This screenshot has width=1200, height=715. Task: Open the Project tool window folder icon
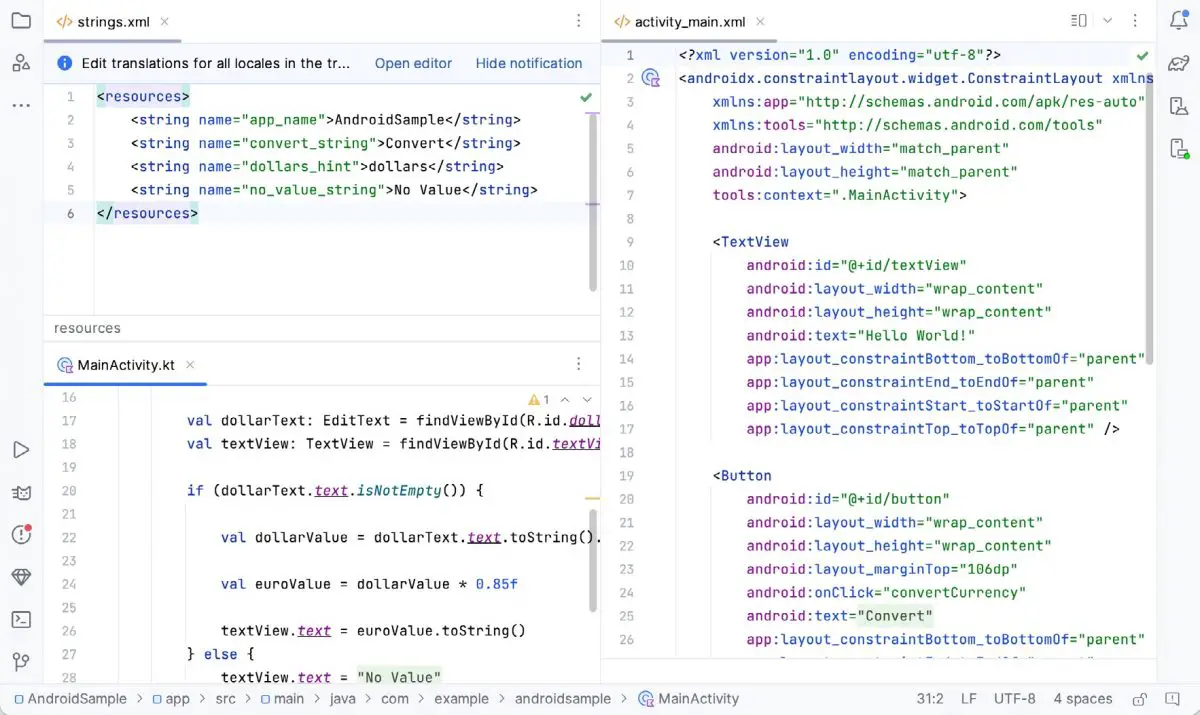(x=22, y=20)
